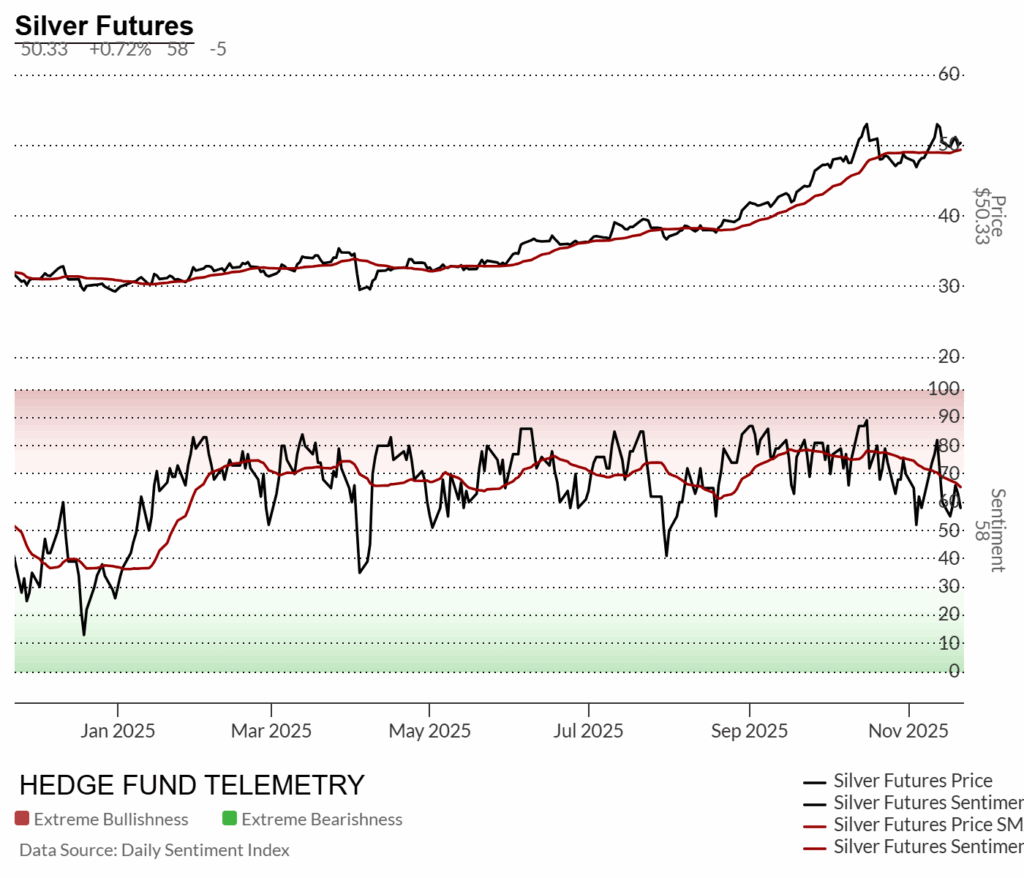The width and height of the screenshot is (1024, 878).
Task: Select the Nov 2025 x-axis label
Action: (908, 731)
